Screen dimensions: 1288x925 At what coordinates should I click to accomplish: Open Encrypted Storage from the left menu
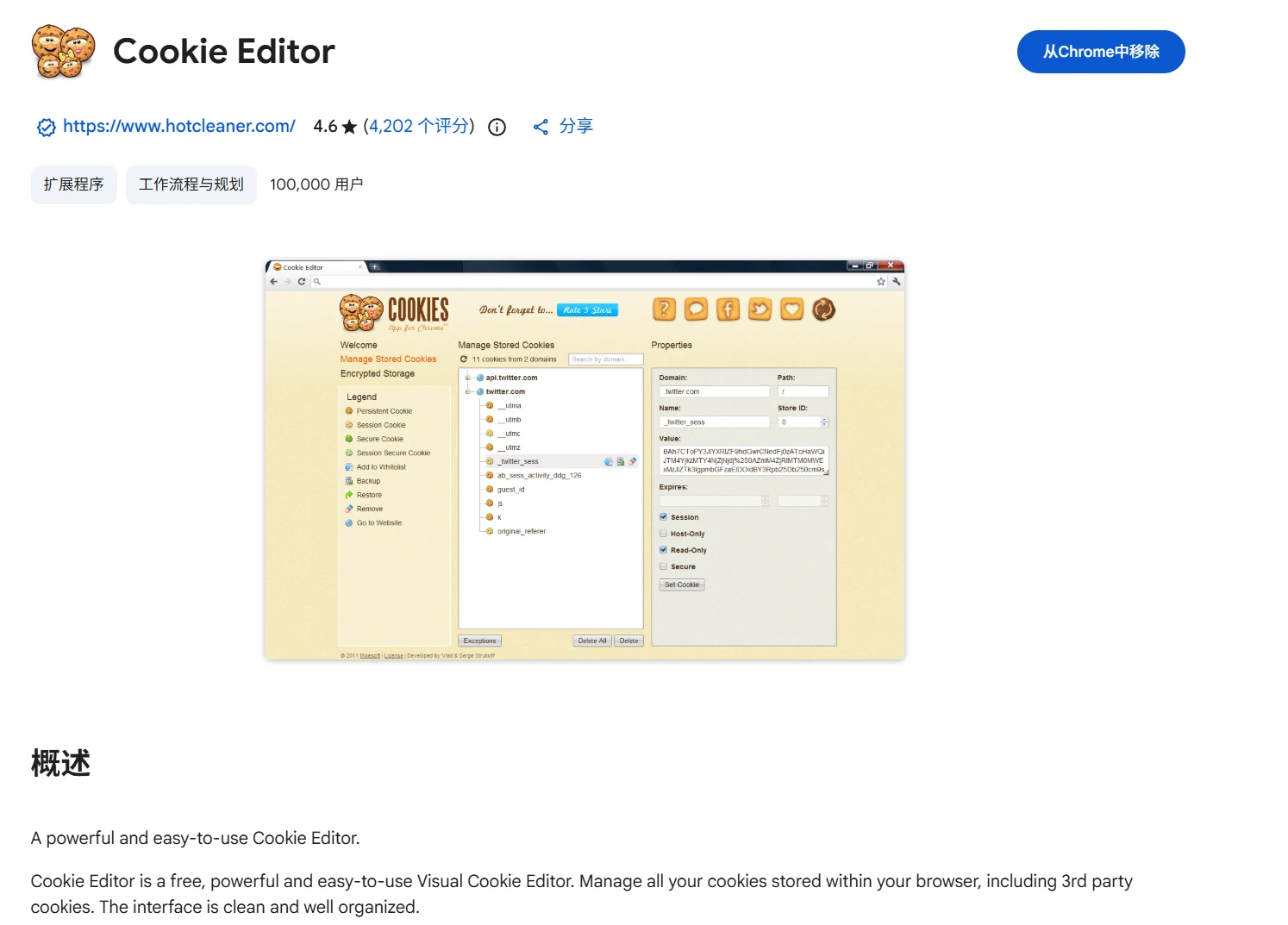(x=378, y=374)
